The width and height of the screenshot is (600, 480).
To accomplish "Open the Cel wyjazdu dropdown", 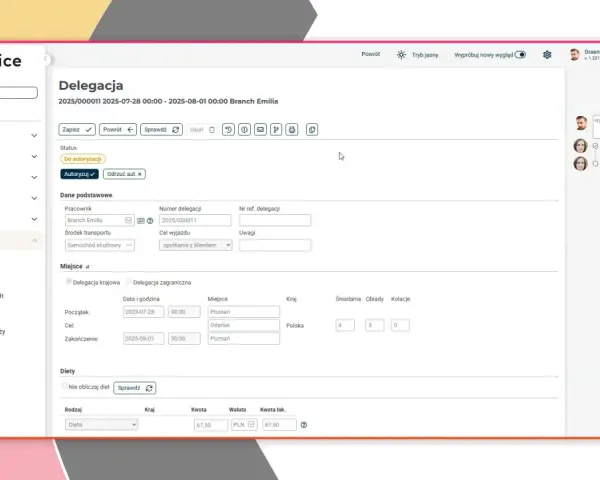I will click(196, 245).
